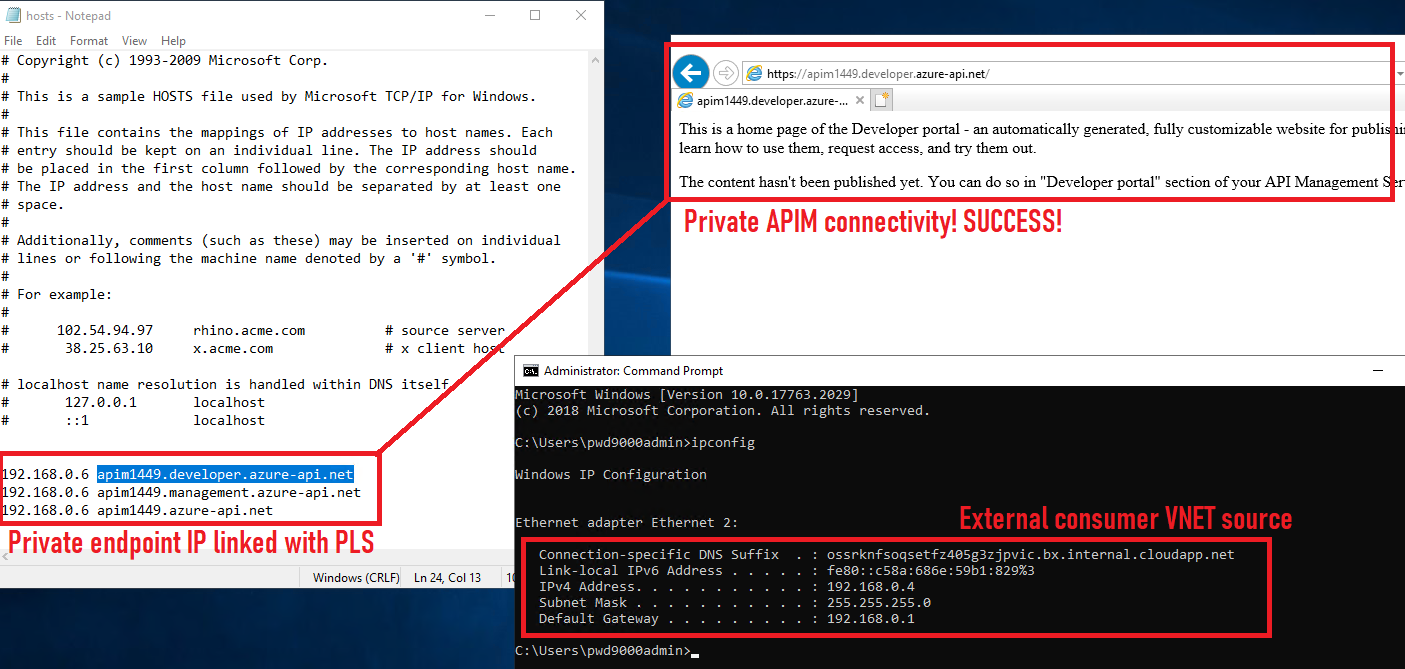Viewport: 1405px width, 669px height.
Task: Open the File menu in Notepad
Action: coord(13,41)
